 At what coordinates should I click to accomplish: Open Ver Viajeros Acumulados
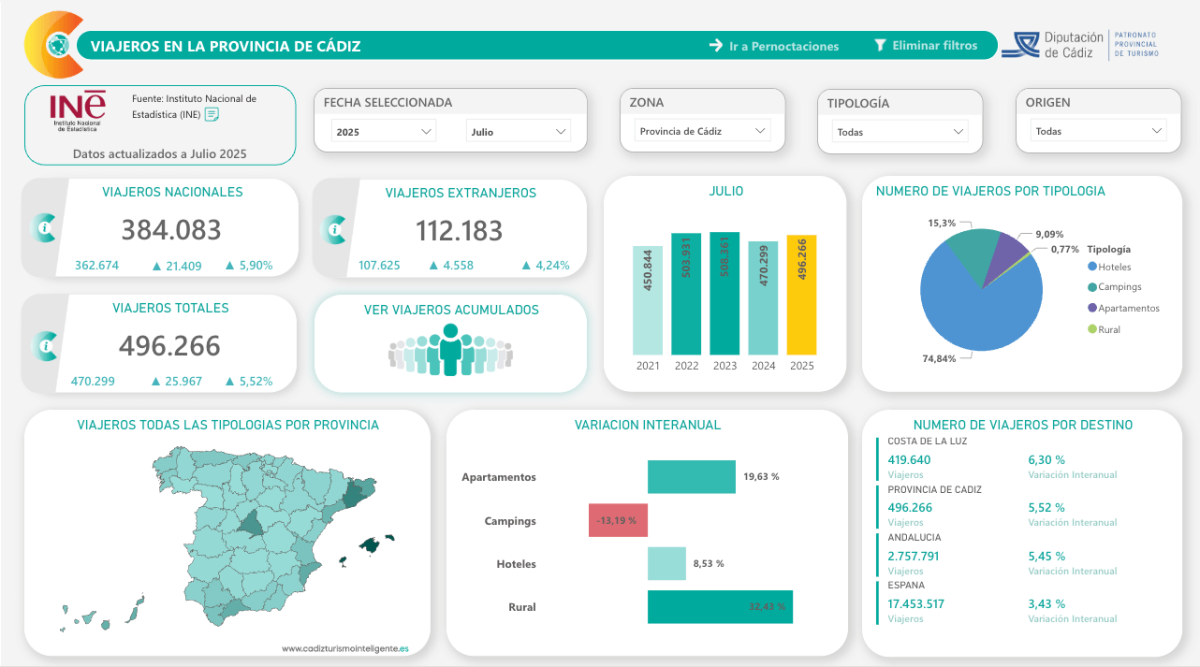coord(450,310)
